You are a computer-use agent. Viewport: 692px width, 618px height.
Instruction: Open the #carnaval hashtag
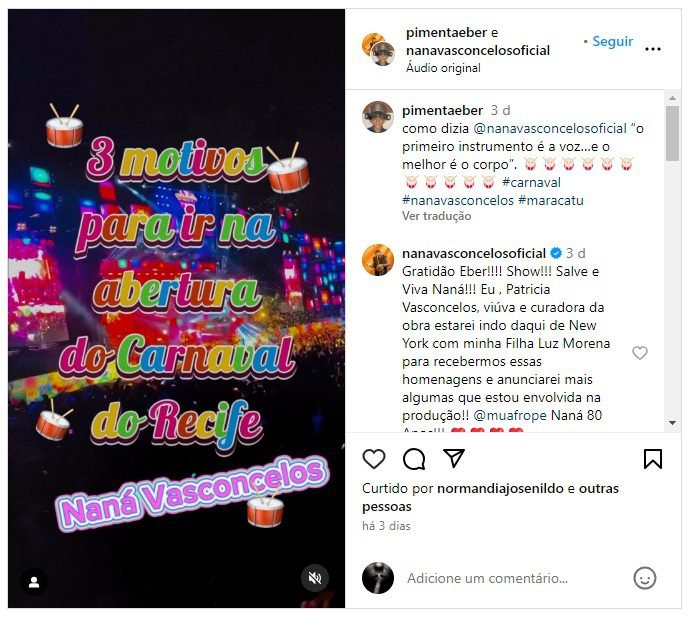pos(531,182)
